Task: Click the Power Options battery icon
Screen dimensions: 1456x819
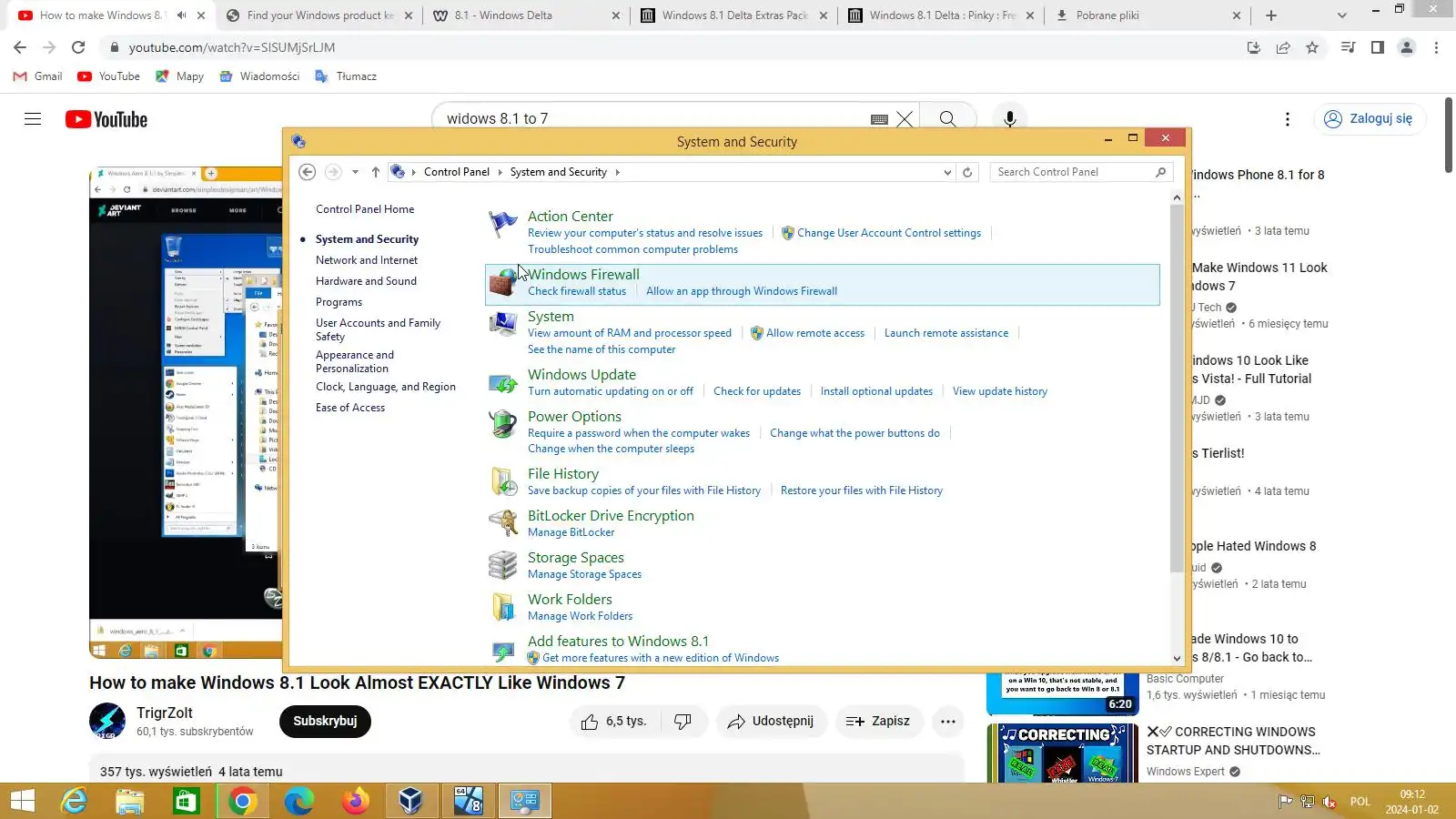Action: click(502, 424)
